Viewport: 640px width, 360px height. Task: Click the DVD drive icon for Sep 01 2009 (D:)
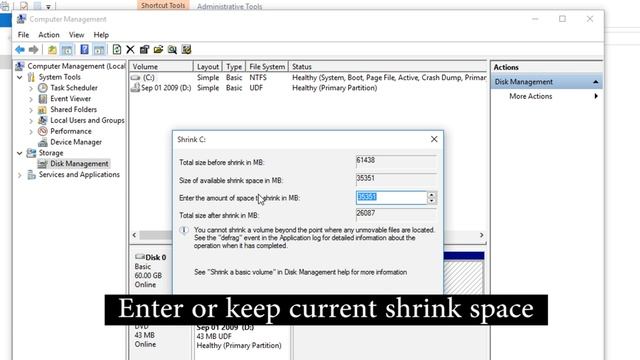pos(136,88)
